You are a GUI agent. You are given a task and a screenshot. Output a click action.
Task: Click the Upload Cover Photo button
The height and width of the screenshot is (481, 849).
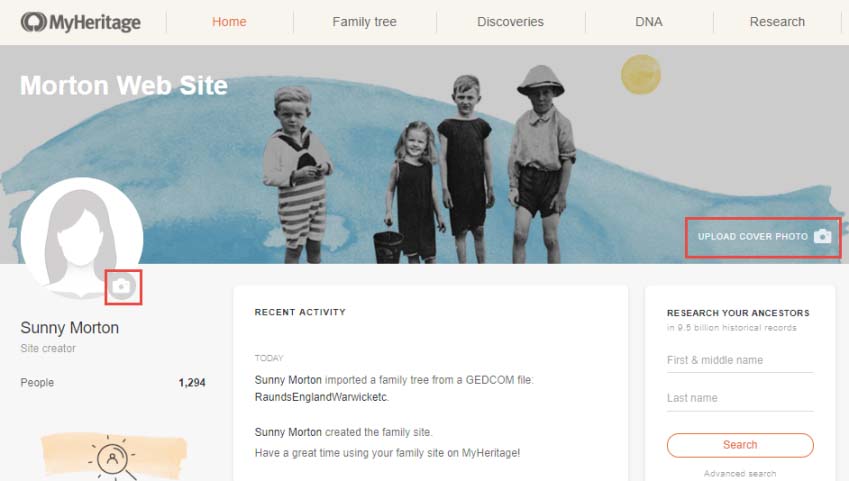click(x=763, y=237)
